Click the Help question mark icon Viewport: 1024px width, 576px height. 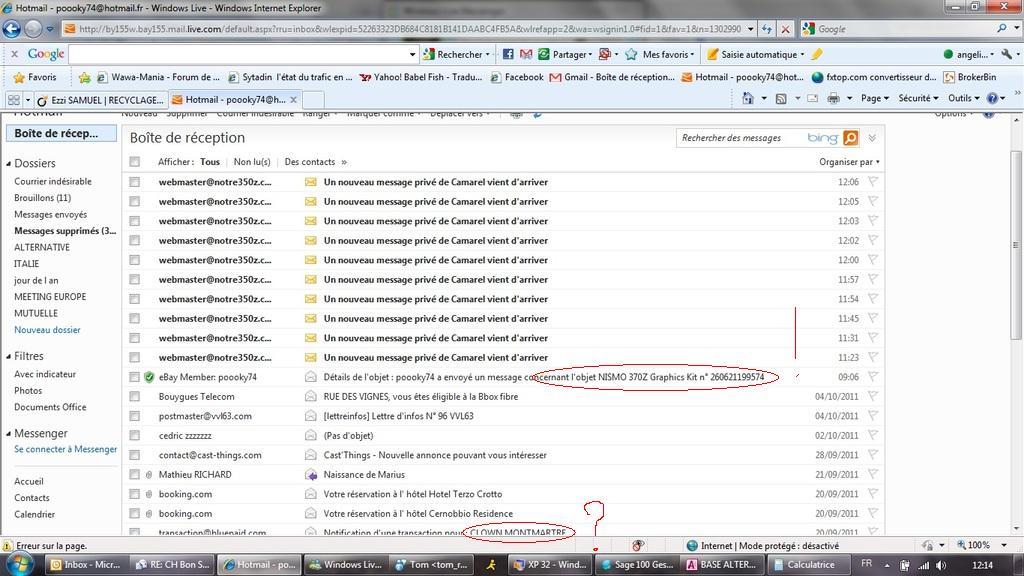click(x=992, y=98)
